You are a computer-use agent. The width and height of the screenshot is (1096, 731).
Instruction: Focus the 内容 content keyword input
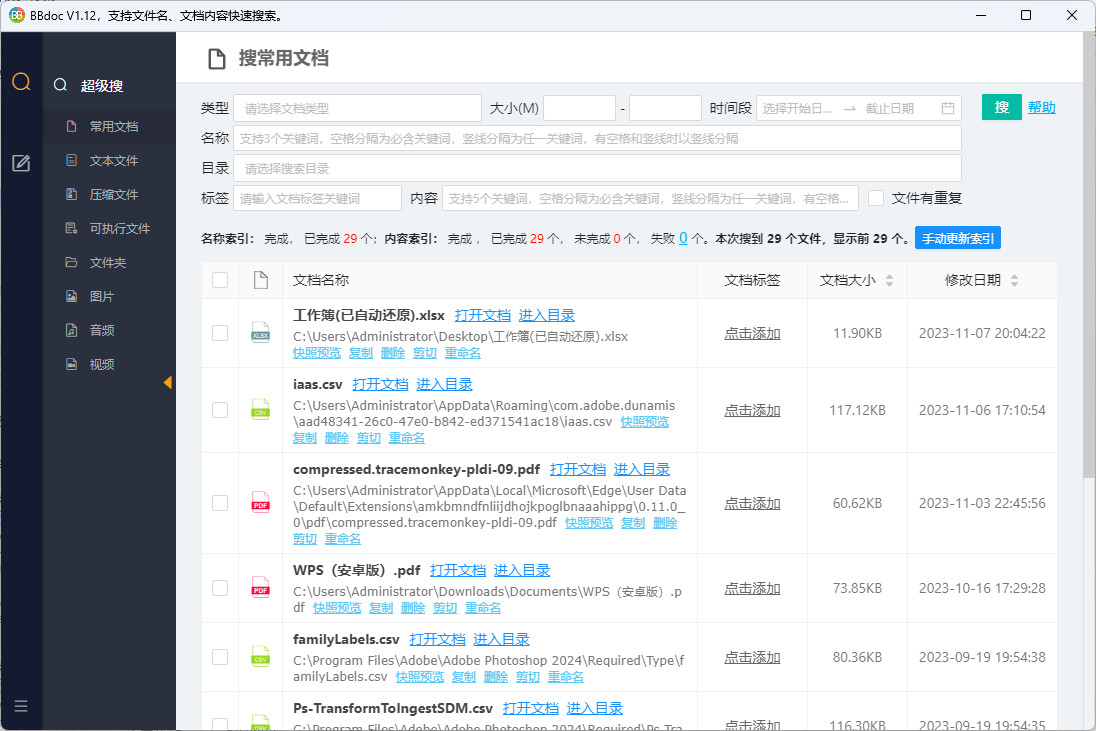point(650,198)
